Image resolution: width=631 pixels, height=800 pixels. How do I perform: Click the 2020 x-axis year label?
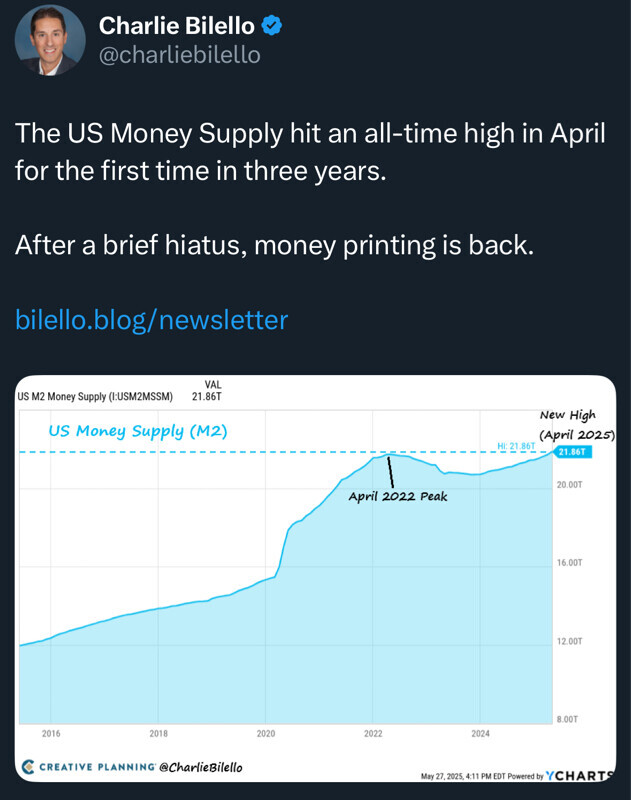tap(265, 733)
